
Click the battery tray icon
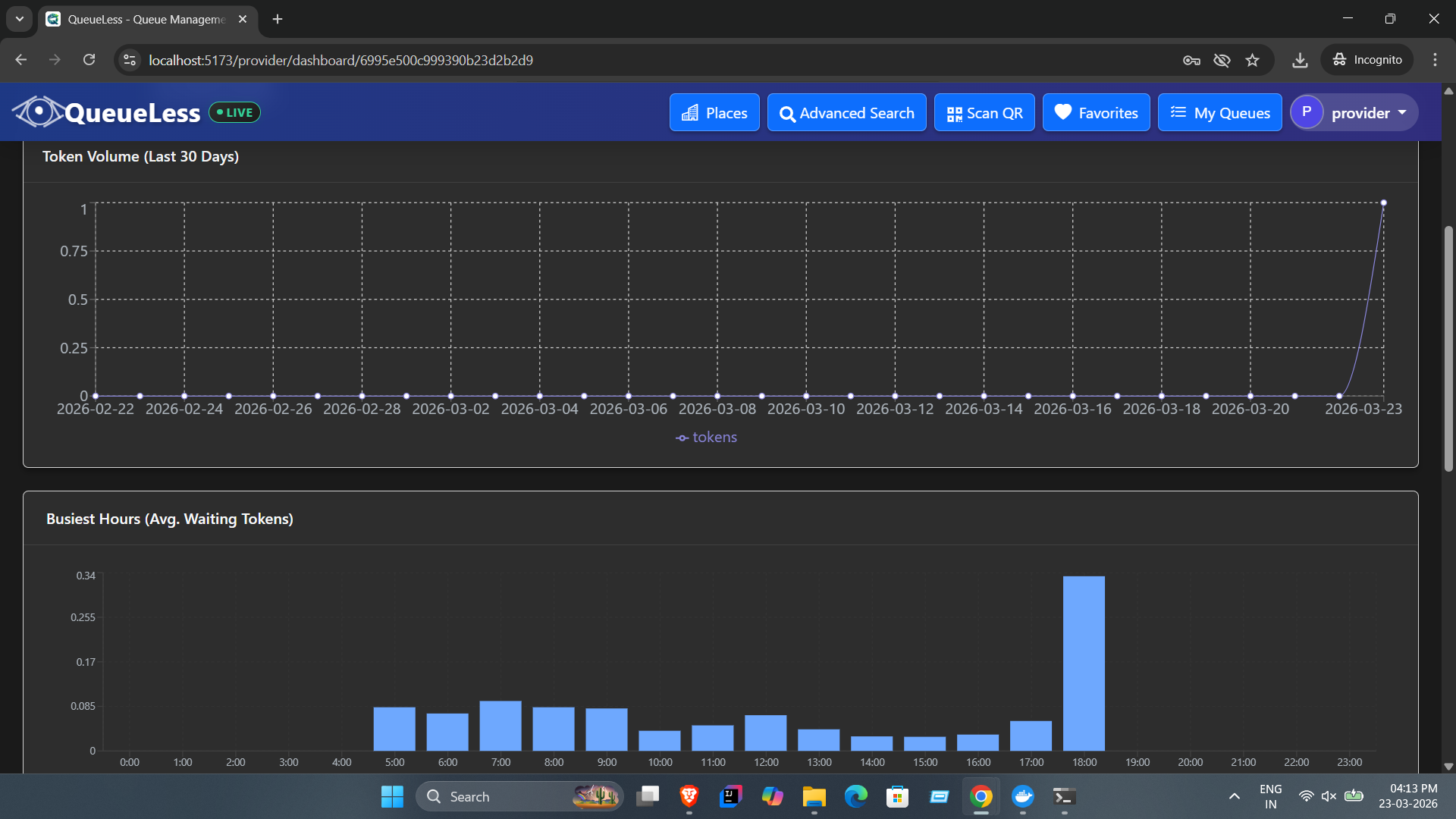coord(1354,796)
